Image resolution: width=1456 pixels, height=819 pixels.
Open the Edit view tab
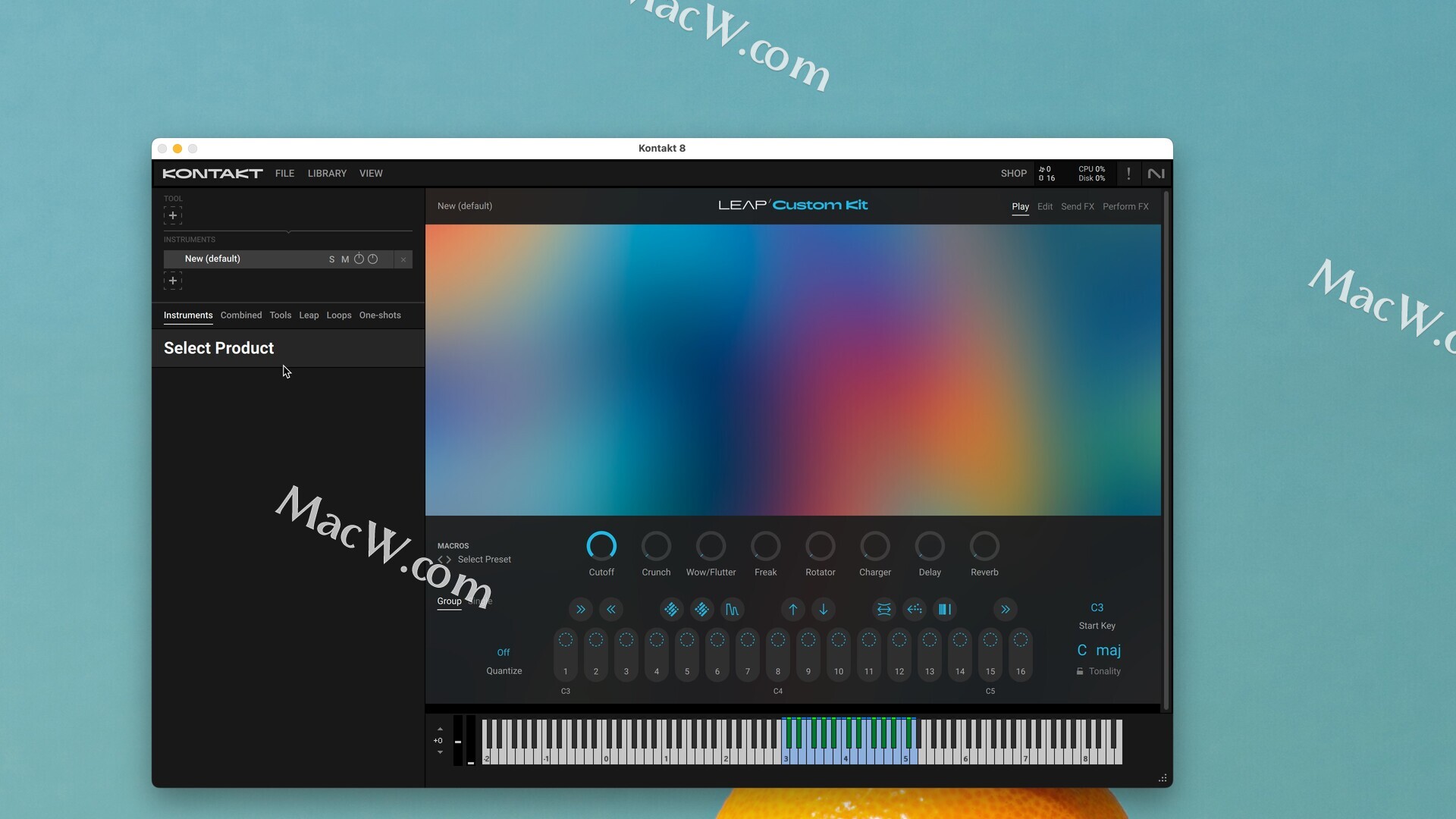pos(1045,207)
